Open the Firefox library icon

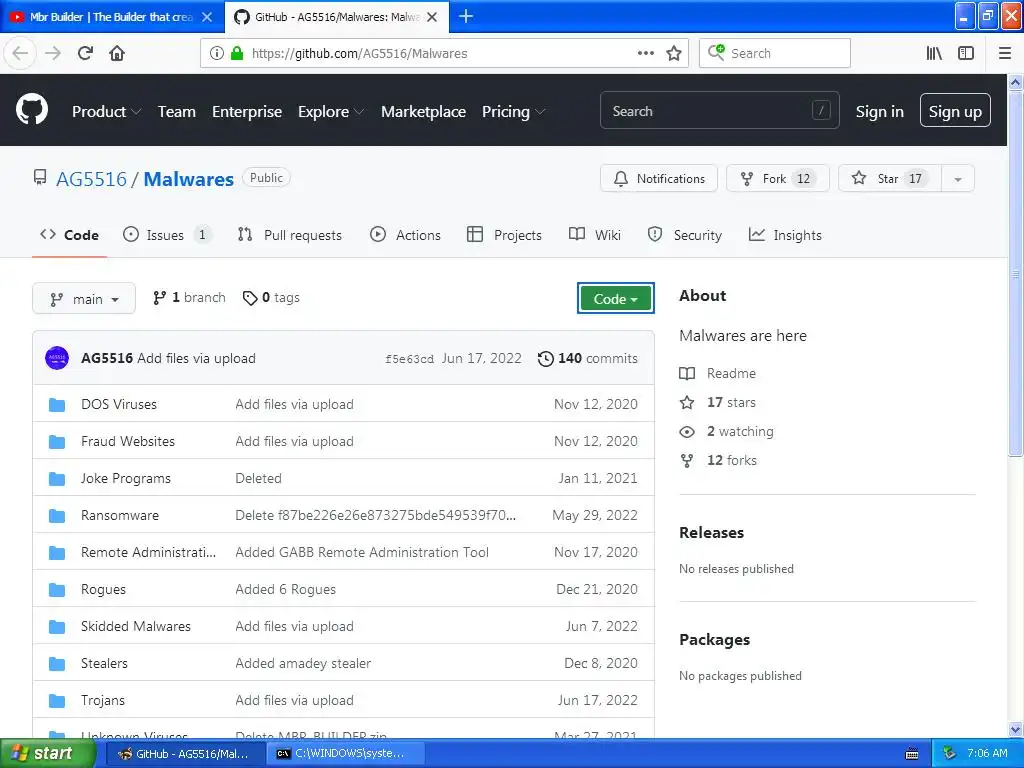tap(934, 53)
